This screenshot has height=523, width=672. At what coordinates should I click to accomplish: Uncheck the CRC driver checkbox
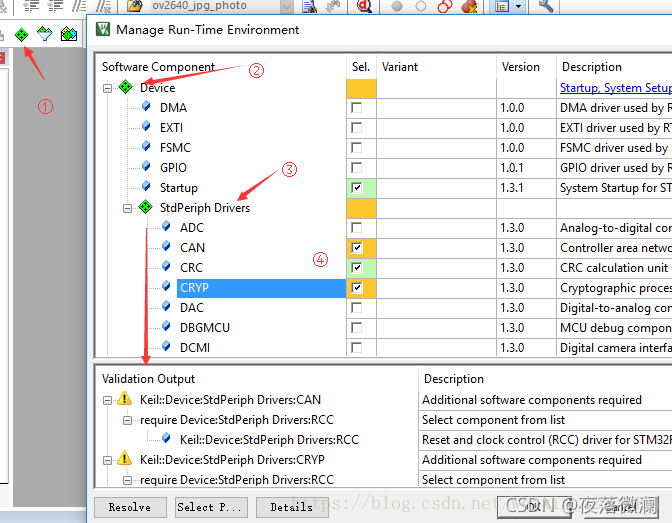[357, 268]
